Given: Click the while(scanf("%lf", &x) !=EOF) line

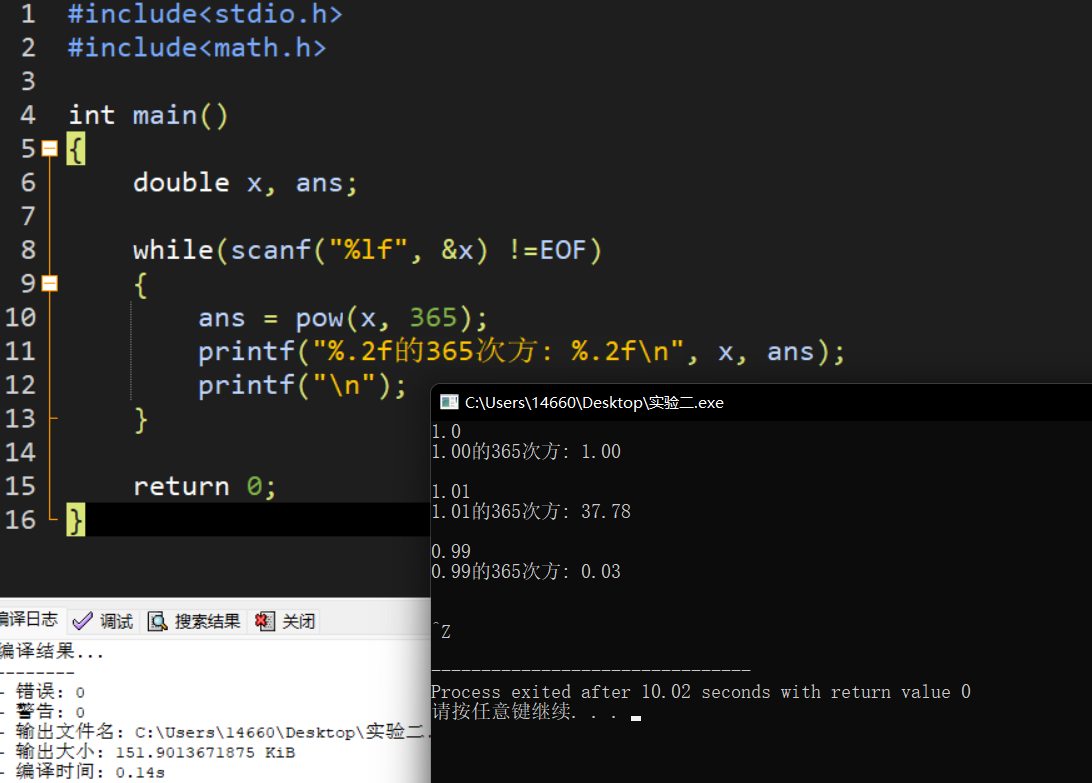Looking at the screenshot, I should click(367, 250).
